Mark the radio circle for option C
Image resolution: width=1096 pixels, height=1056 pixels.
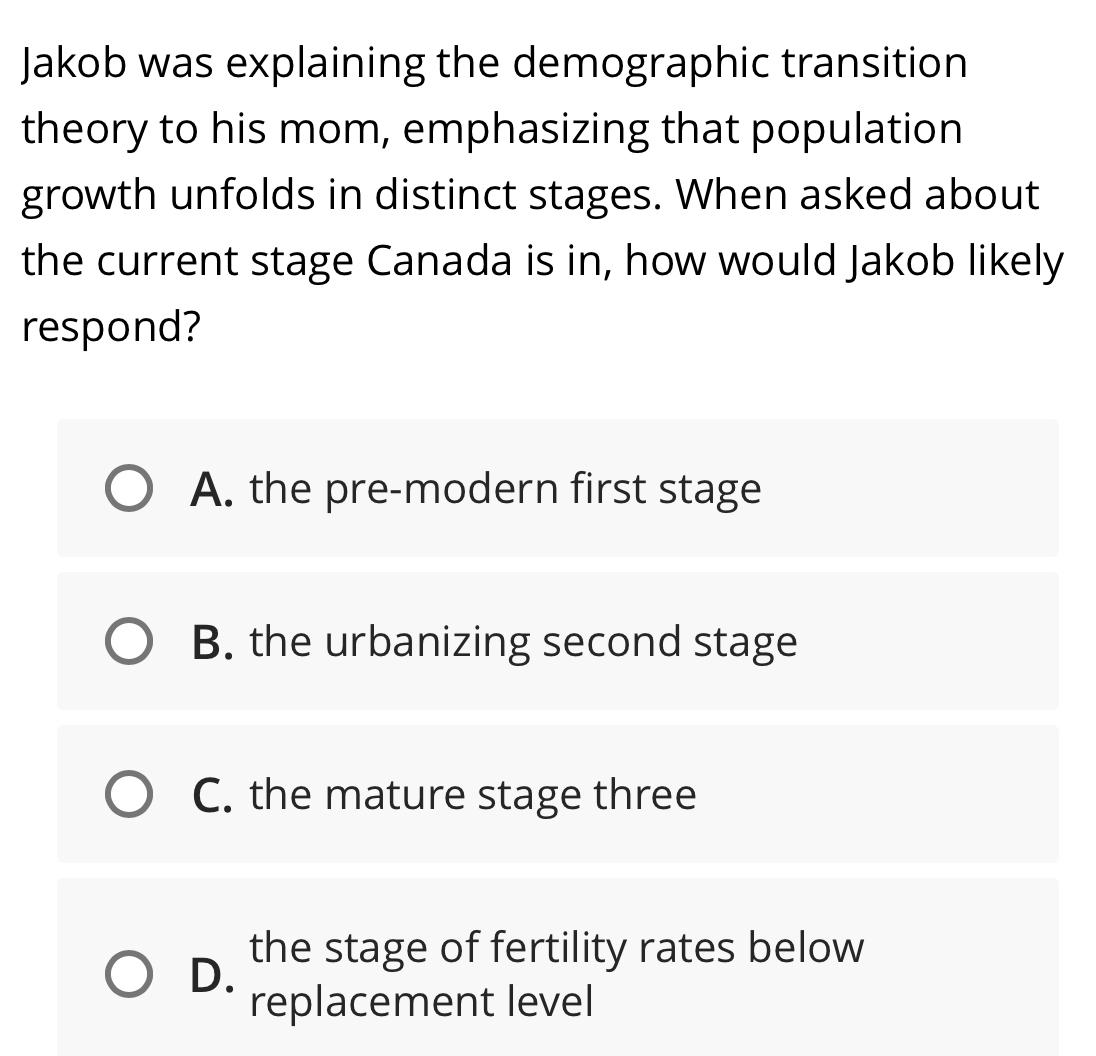pos(129,795)
